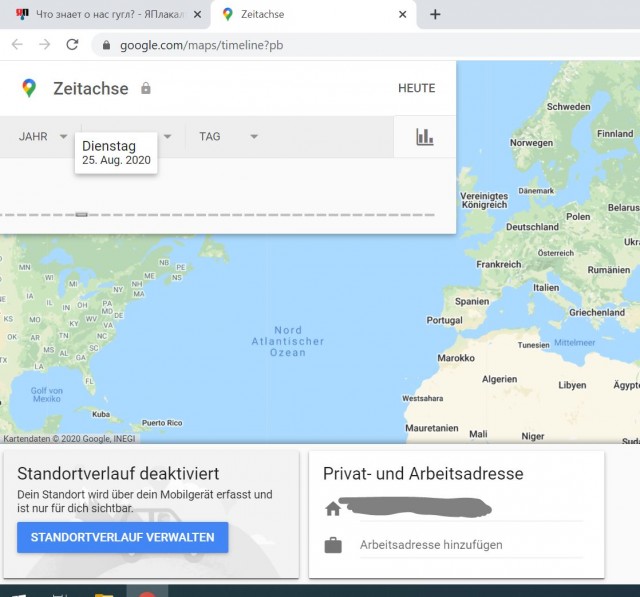
Task: Click the 'Privat- und Arbeitsadresse' heading
Action: point(423,473)
